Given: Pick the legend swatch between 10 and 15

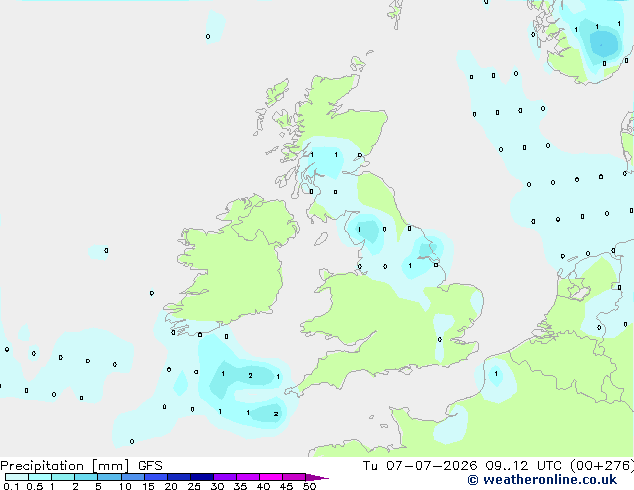Looking at the screenshot, I should pos(132,477).
